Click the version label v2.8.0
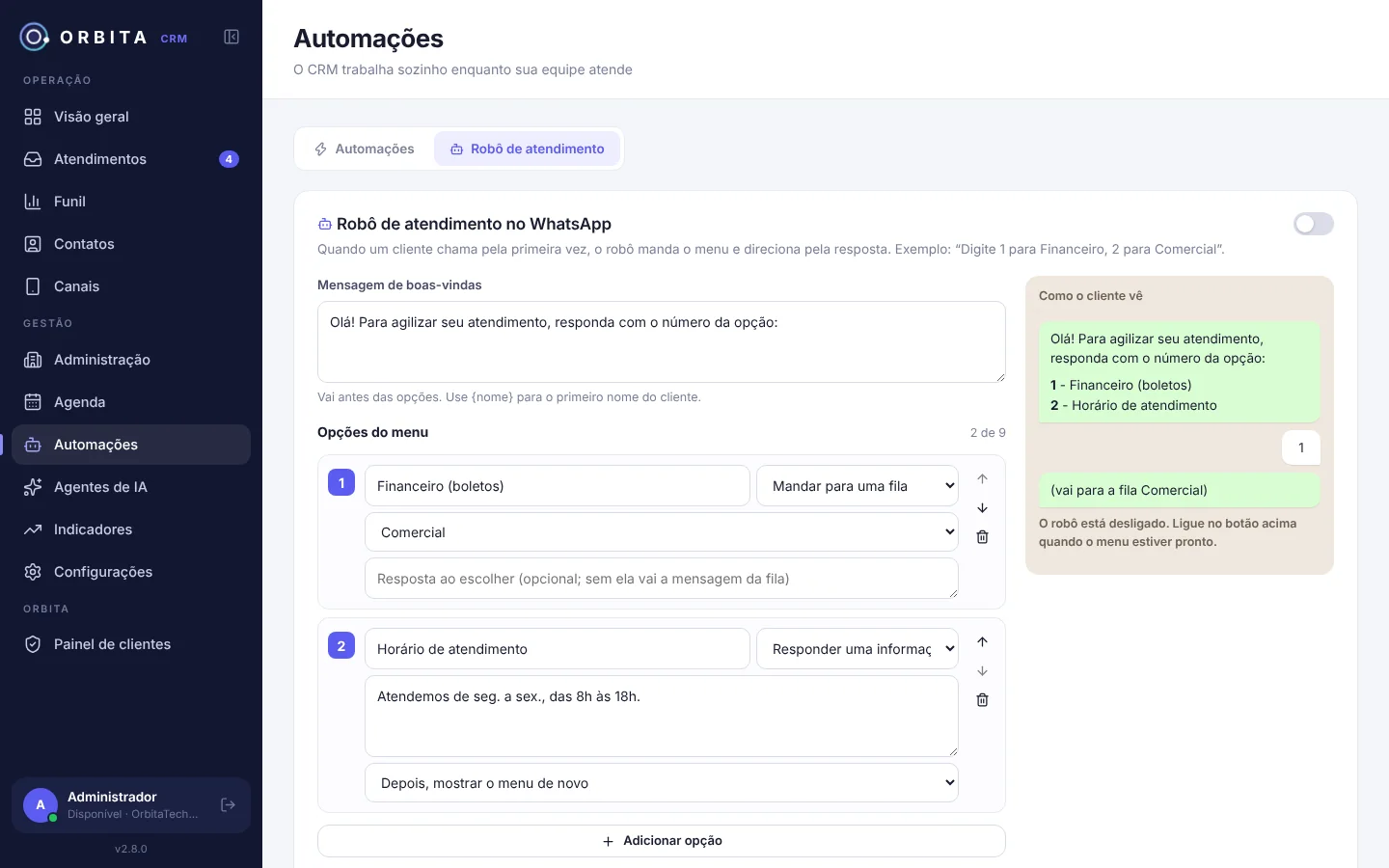Viewport: 1389px width, 868px height. (x=131, y=849)
